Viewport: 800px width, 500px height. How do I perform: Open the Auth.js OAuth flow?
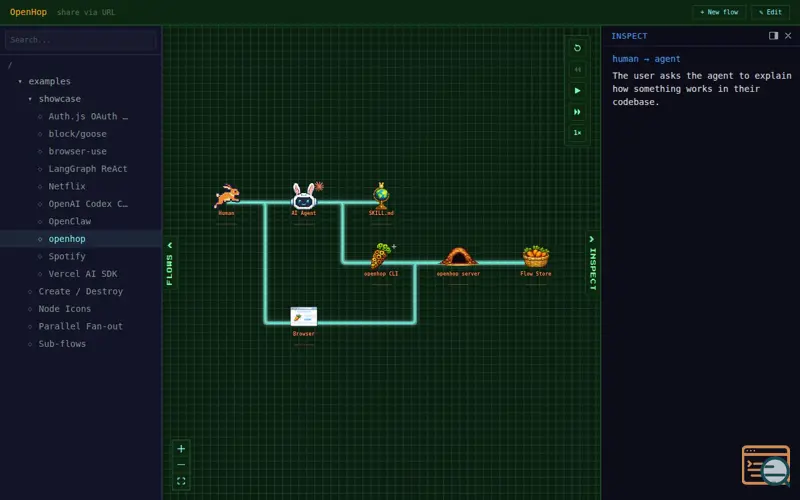click(x=88, y=116)
